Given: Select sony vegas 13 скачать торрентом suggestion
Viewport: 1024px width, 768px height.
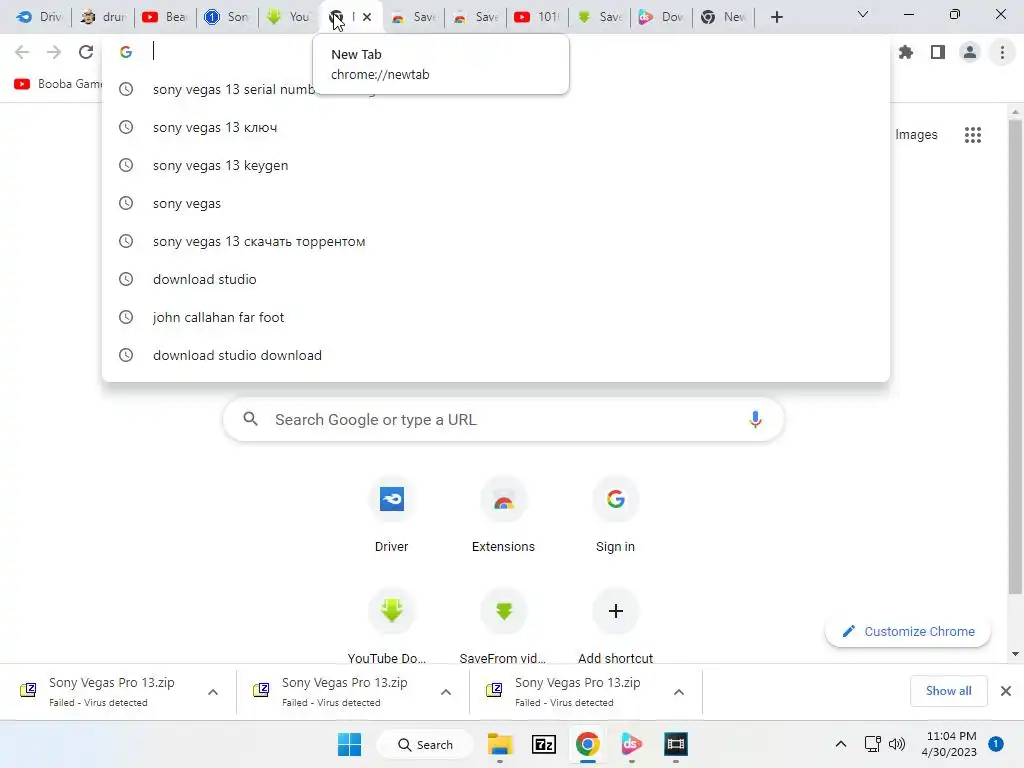Looking at the screenshot, I should pyautogui.click(x=496, y=241).
